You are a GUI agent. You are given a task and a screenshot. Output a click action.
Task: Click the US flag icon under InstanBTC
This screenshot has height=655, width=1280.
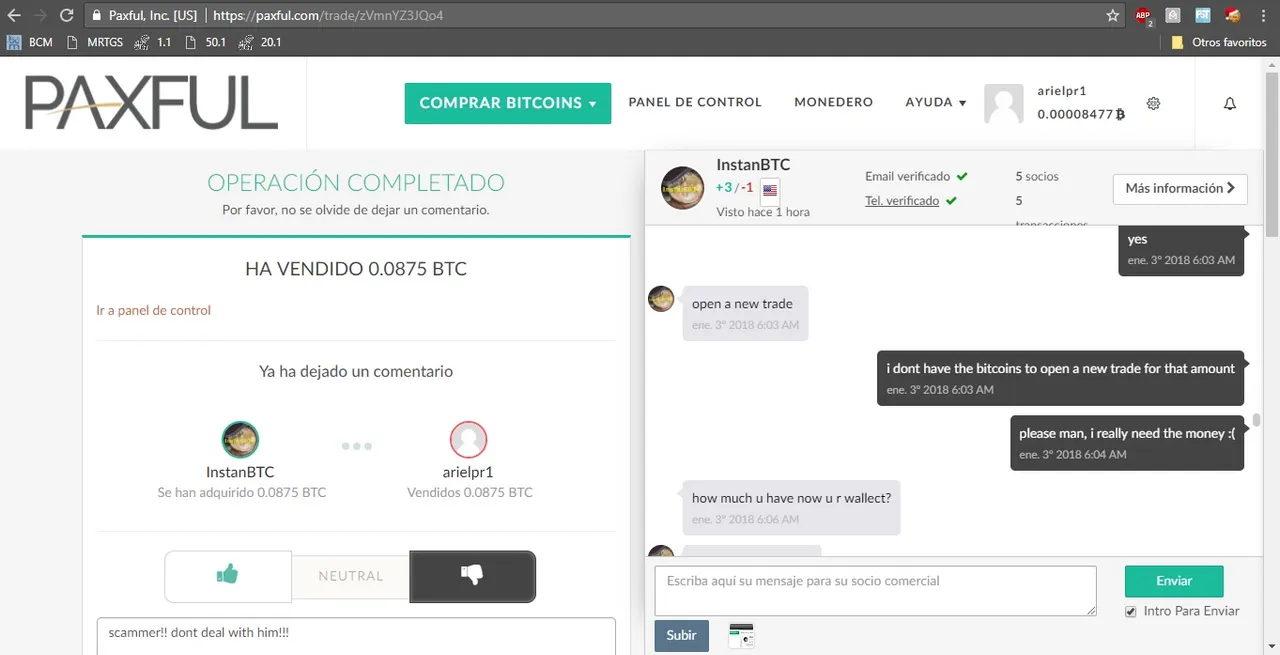[x=770, y=190]
